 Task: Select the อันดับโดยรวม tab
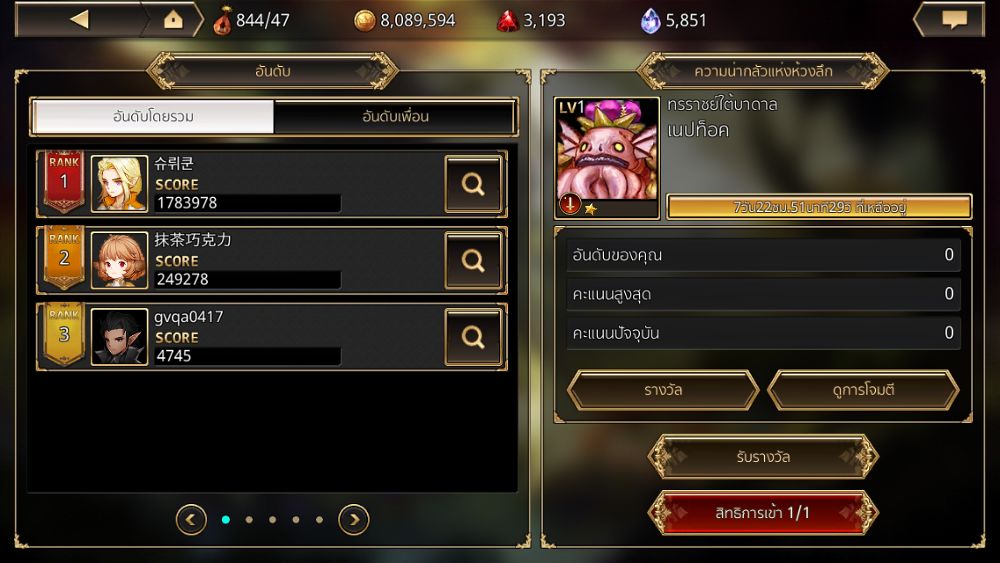click(x=153, y=116)
